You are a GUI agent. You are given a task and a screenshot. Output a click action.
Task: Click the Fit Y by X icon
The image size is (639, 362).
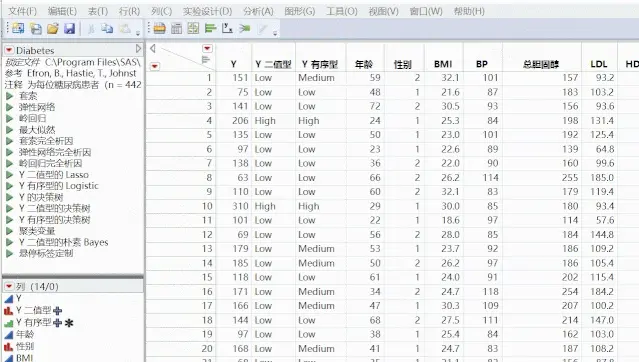click(x=227, y=29)
